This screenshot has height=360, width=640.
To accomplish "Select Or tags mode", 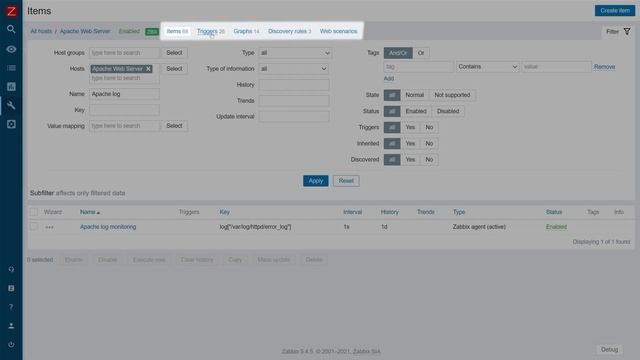I will [x=421, y=53].
